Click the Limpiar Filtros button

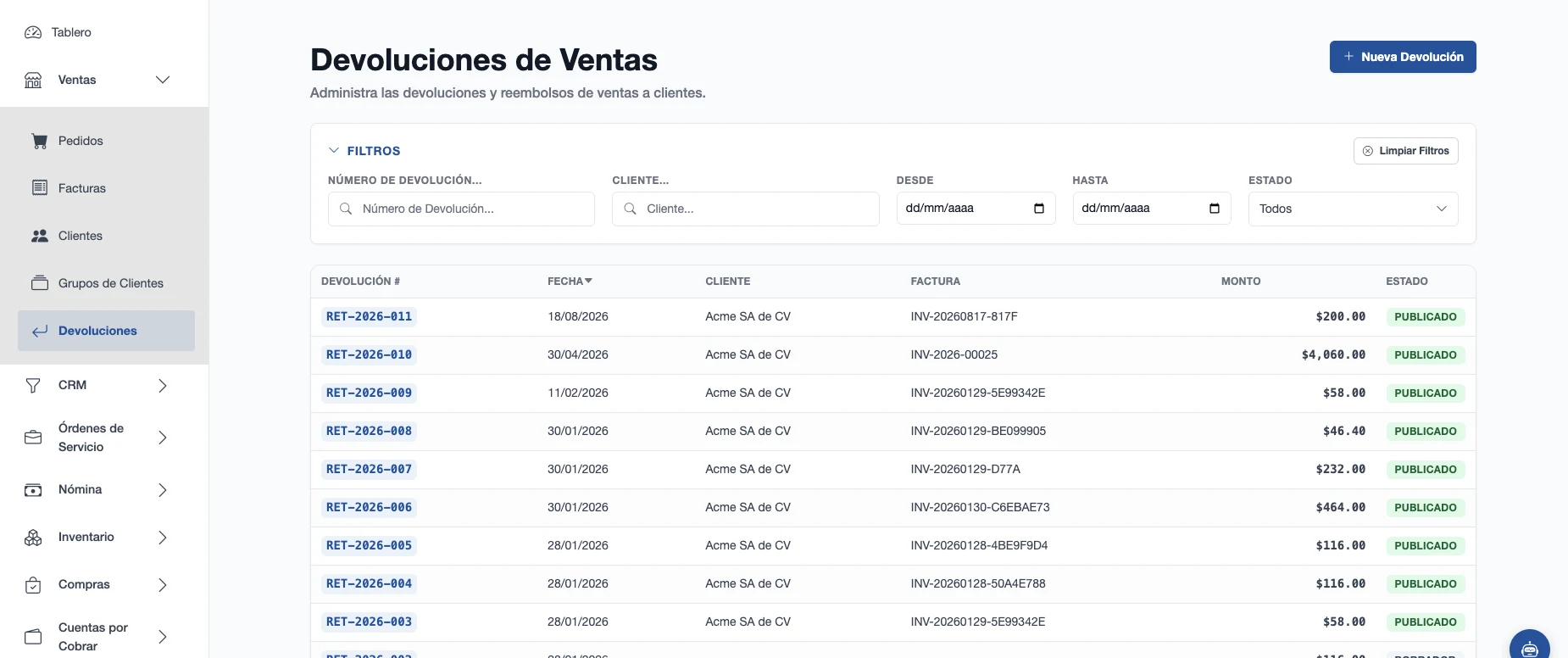tap(1405, 151)
